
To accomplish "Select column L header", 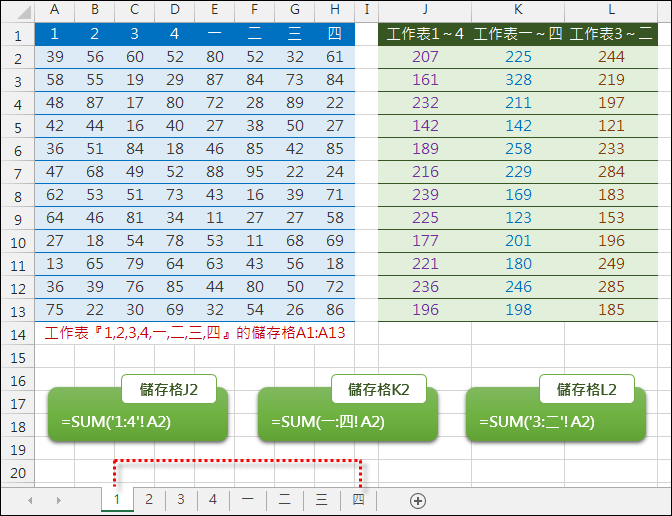I will [x=611, y=10].
